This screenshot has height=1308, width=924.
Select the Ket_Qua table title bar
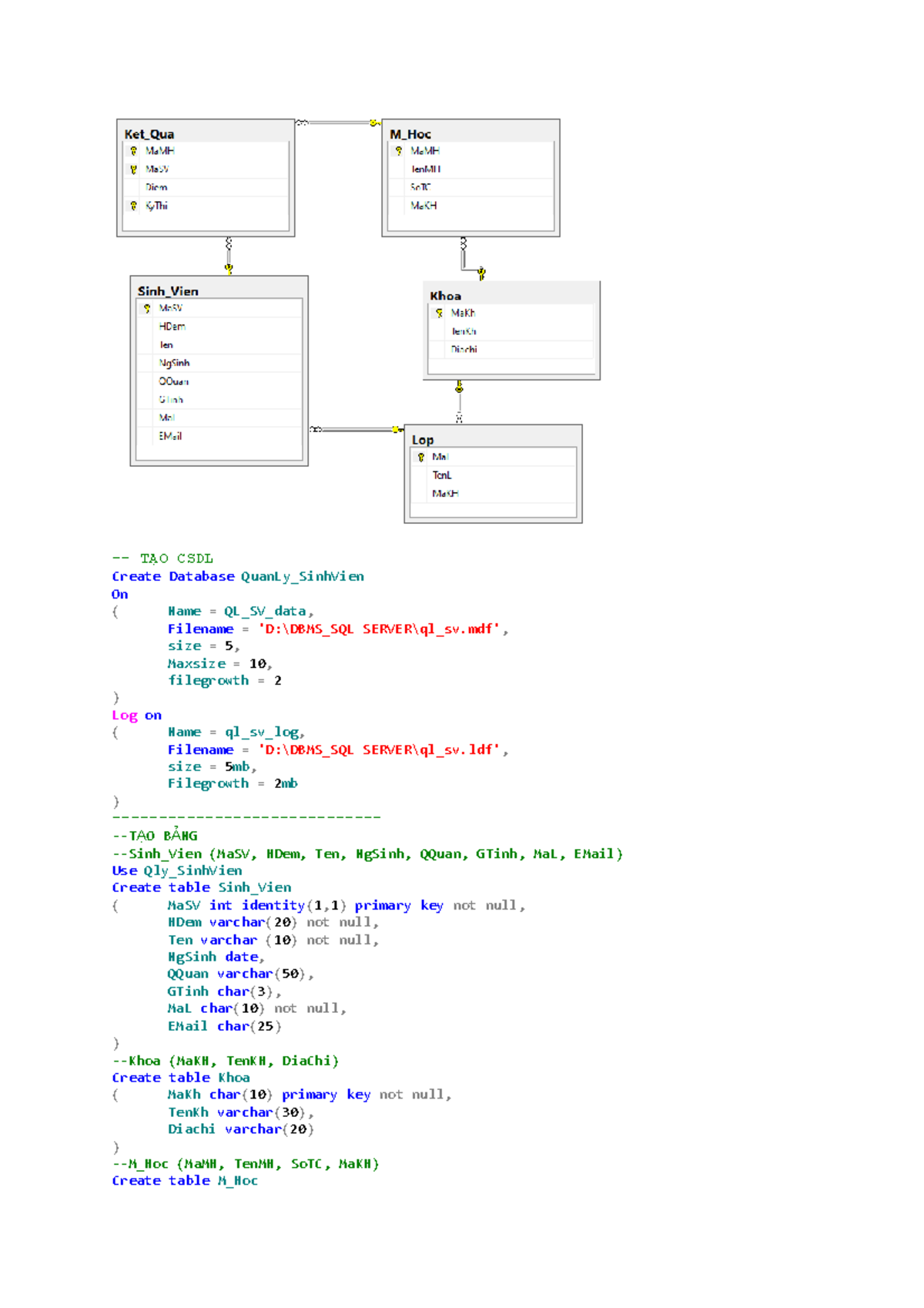[x=206, y=134]
